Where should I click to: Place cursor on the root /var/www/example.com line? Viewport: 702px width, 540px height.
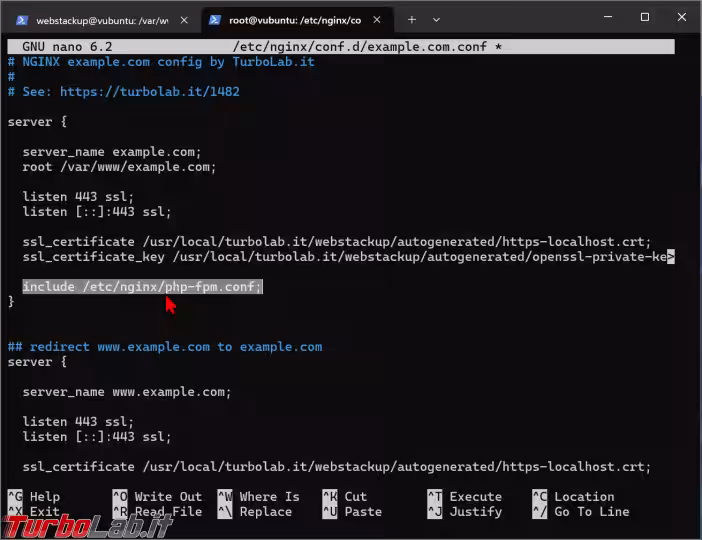118,167
